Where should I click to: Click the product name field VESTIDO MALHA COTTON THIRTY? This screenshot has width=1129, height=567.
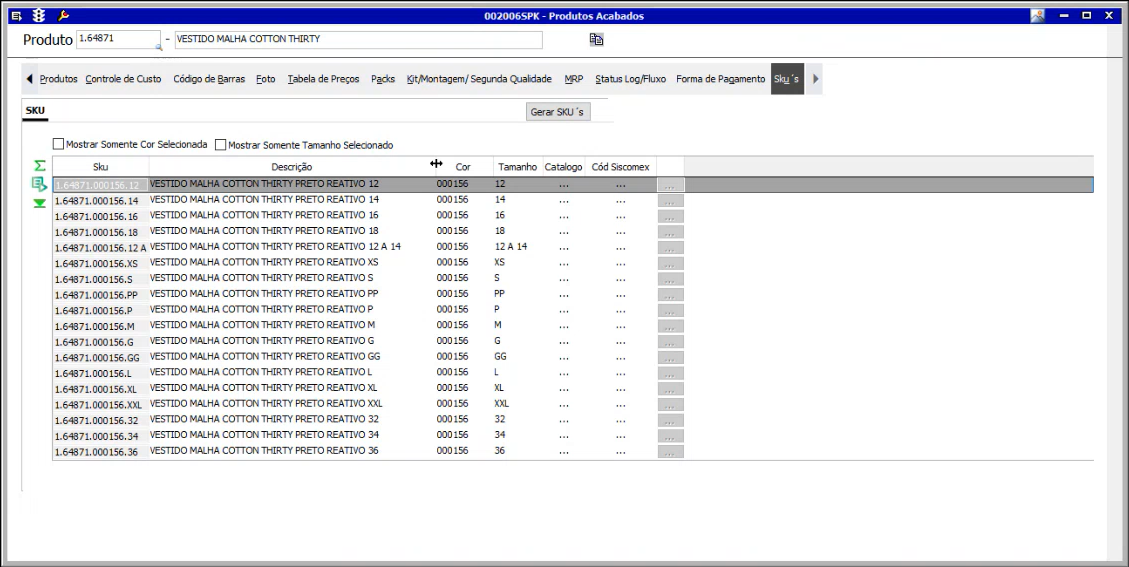click(x=359, y=40)
